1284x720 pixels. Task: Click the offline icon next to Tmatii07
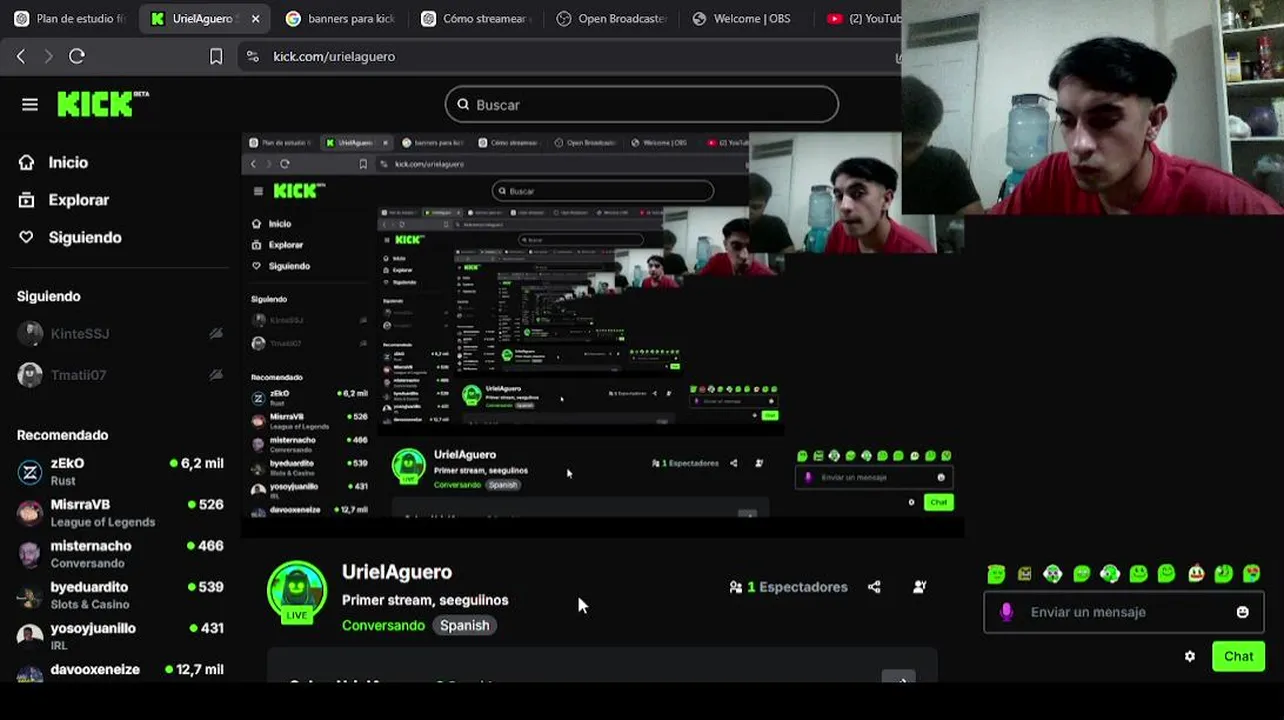(216, 375)
